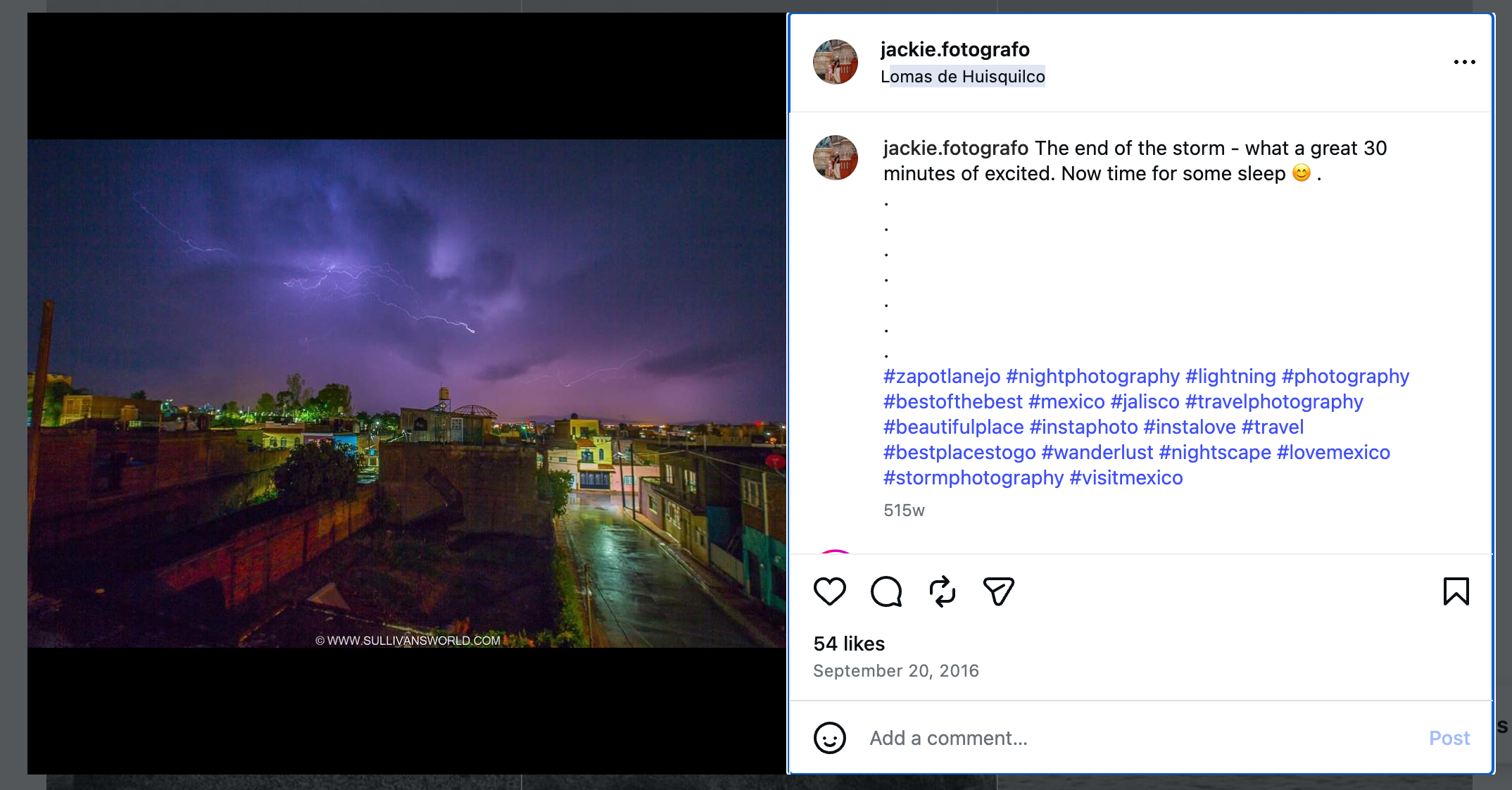Open the #photography hashtag

[1345, 377]
